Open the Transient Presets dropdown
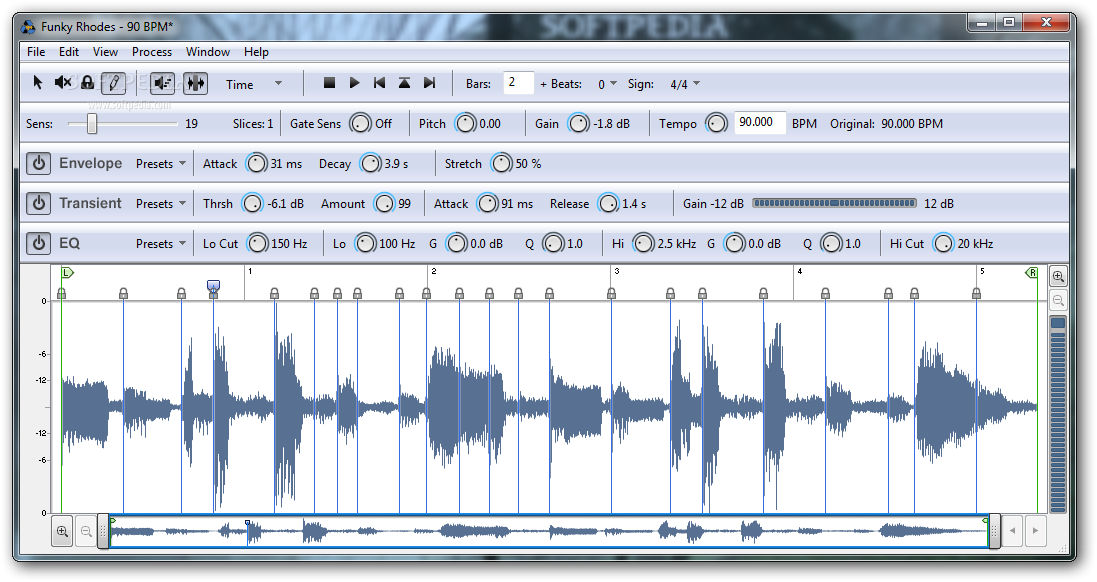This screenshot has height=582, width=1097. [161, 204]
